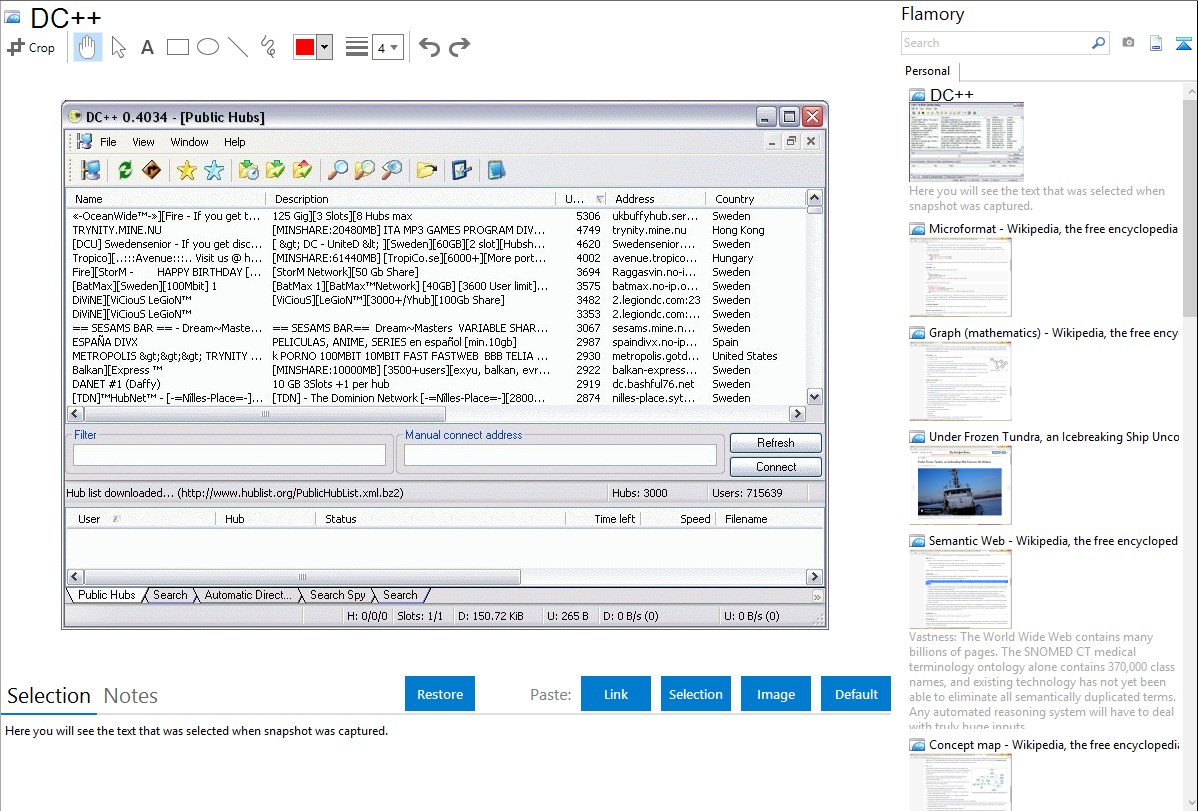Pick the ellipse shape tool
1198x811 pixels.
tap(208, 47)
